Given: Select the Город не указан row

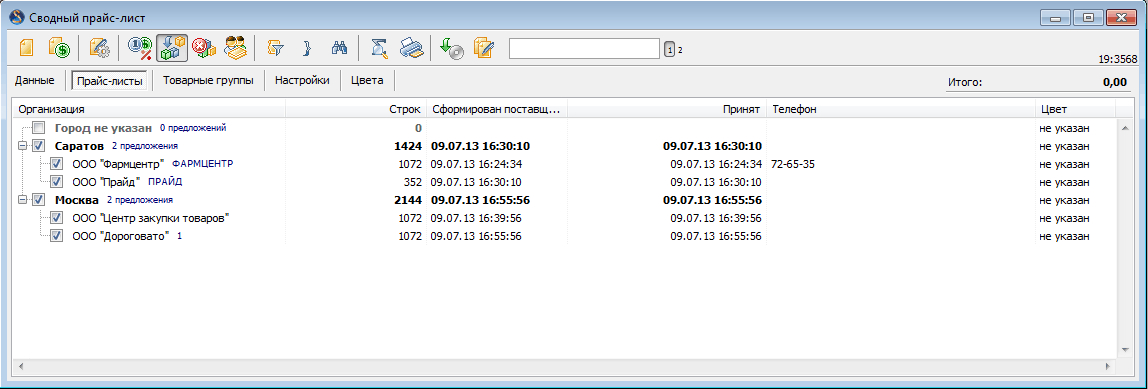Looking at the screenshot, I should tap(564, 128).
